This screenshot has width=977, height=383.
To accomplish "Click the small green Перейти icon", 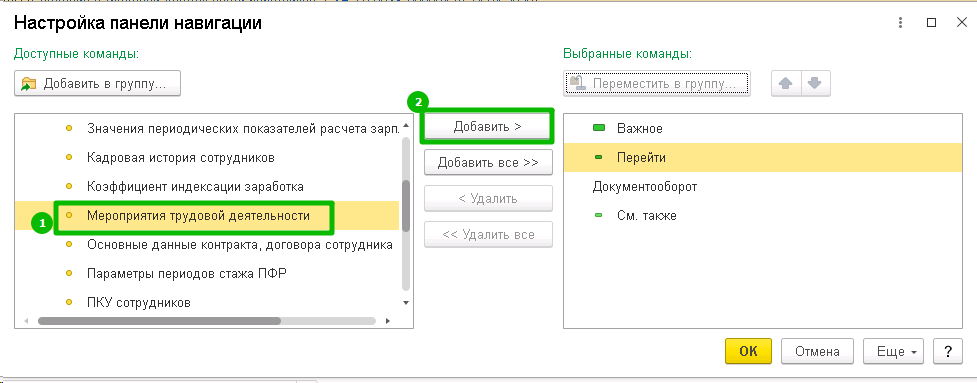I will (599, 158).
